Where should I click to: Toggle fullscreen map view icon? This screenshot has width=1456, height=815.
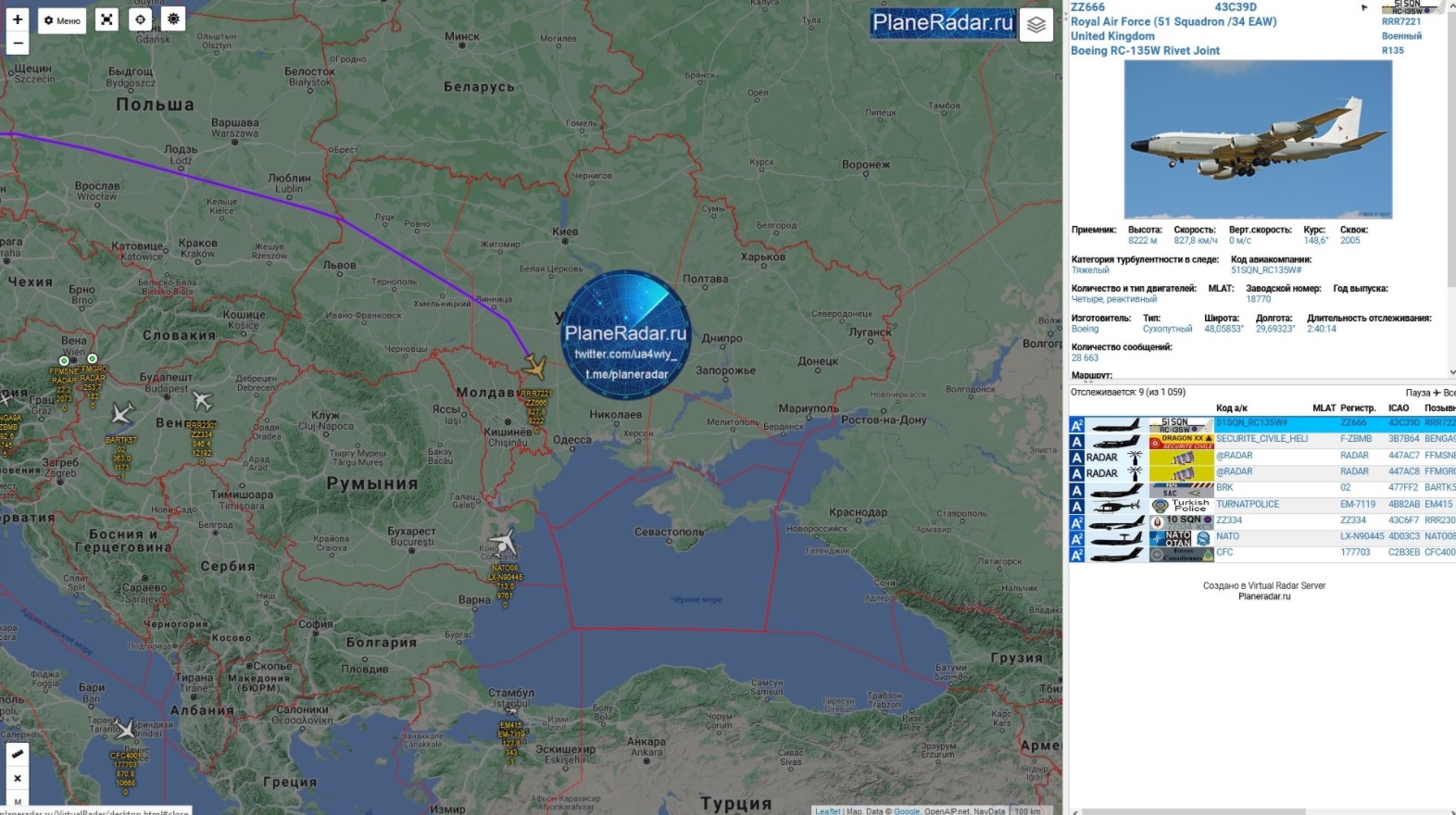pyautogui.click(x=107, y=19)
